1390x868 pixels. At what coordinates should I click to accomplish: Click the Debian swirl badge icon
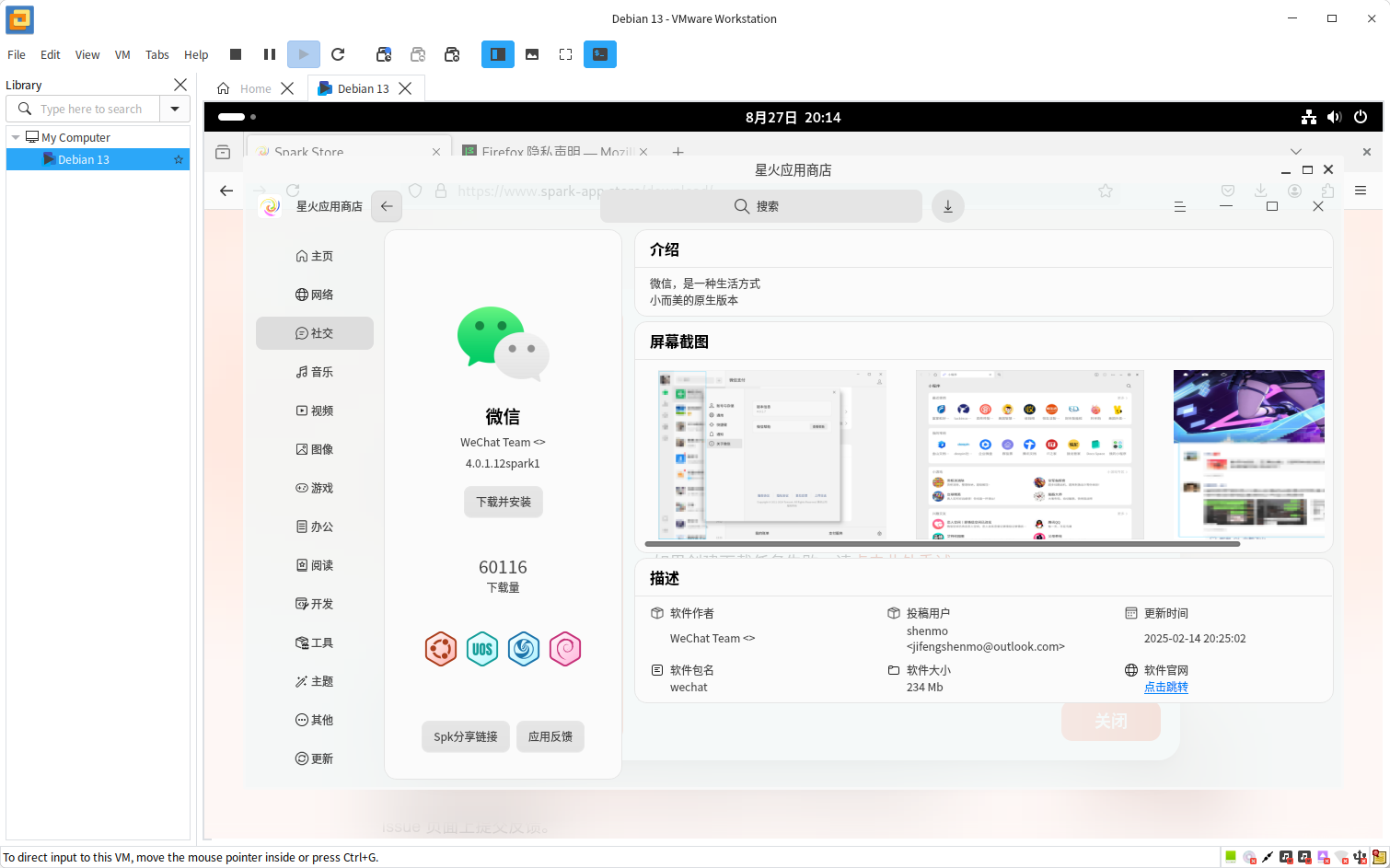[x=565, y=649]
